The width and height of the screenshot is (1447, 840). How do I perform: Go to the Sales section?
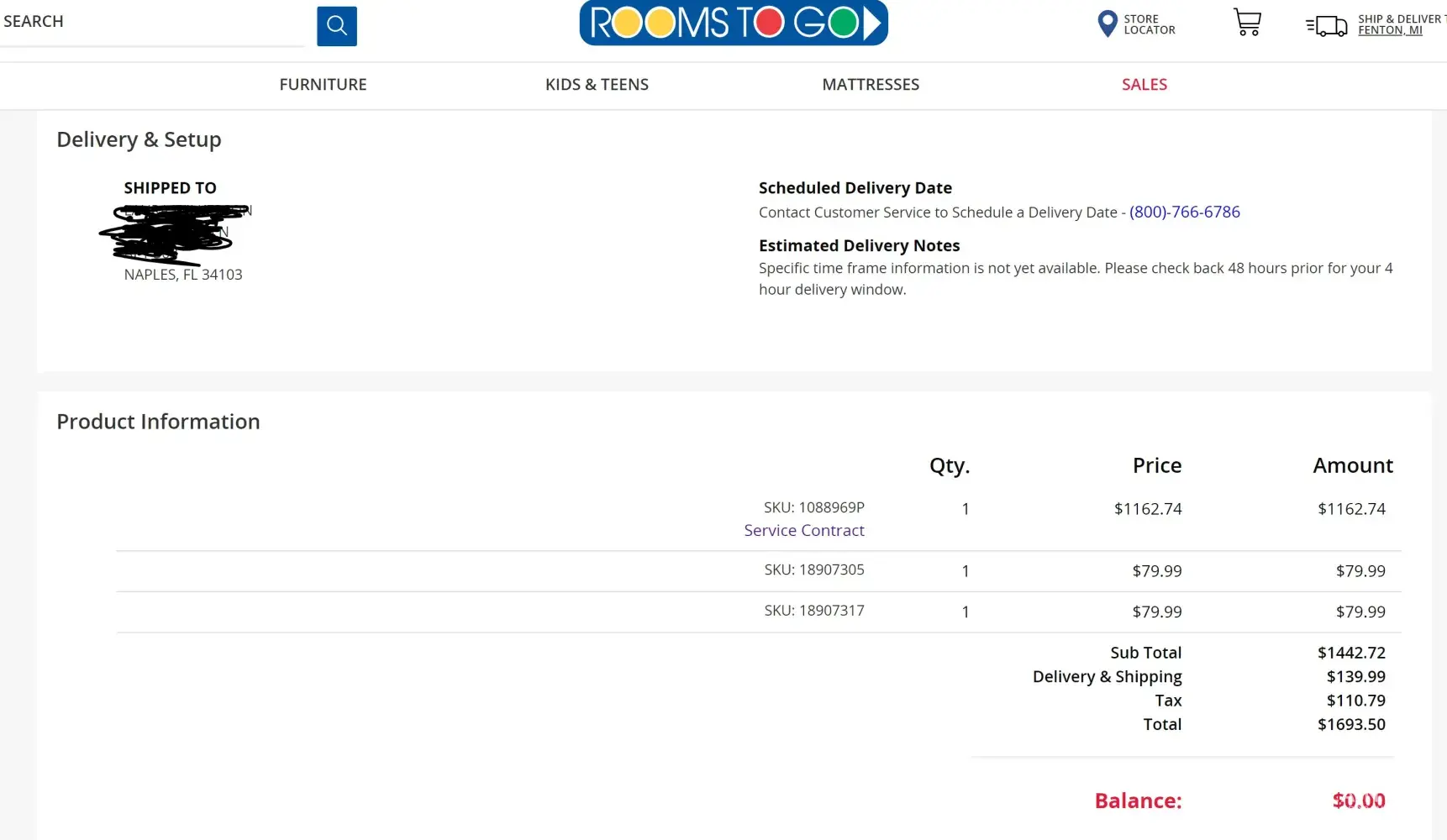pos(1144,85)
